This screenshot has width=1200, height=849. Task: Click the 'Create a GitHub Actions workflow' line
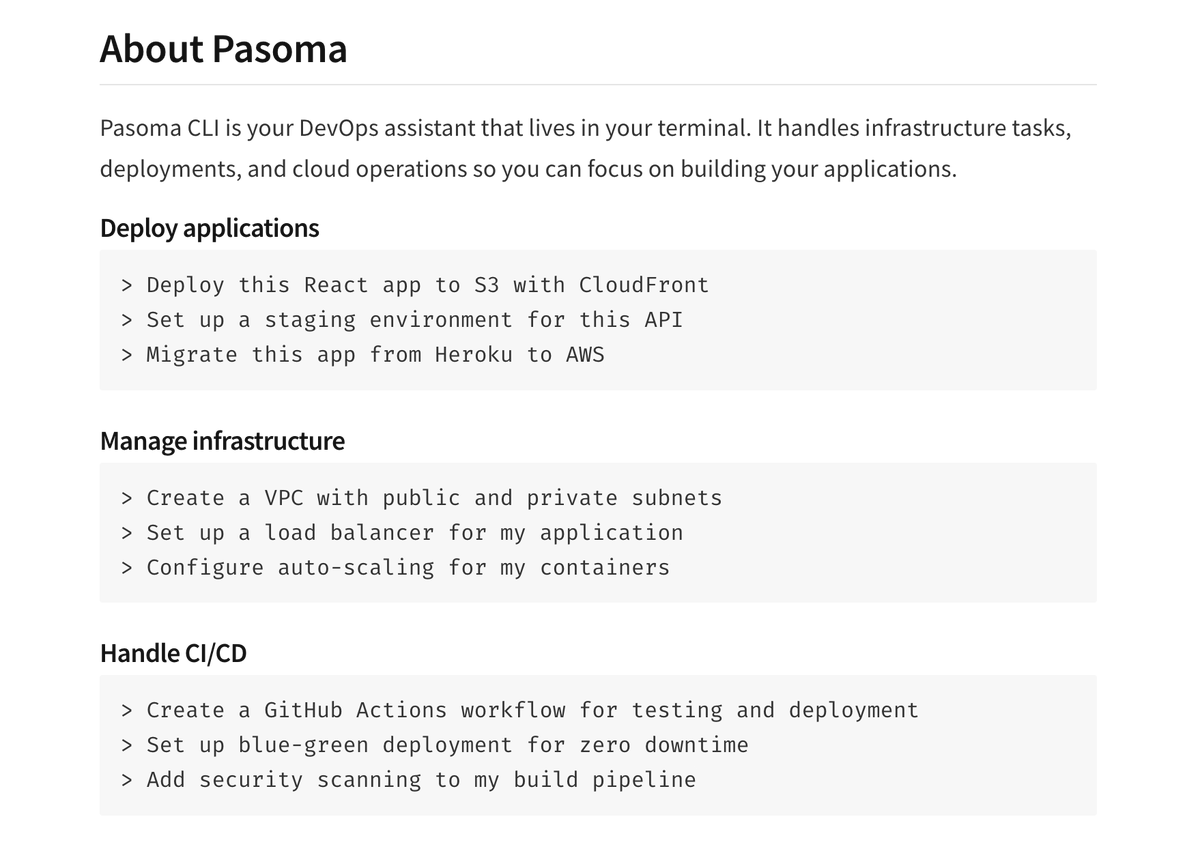520,710
